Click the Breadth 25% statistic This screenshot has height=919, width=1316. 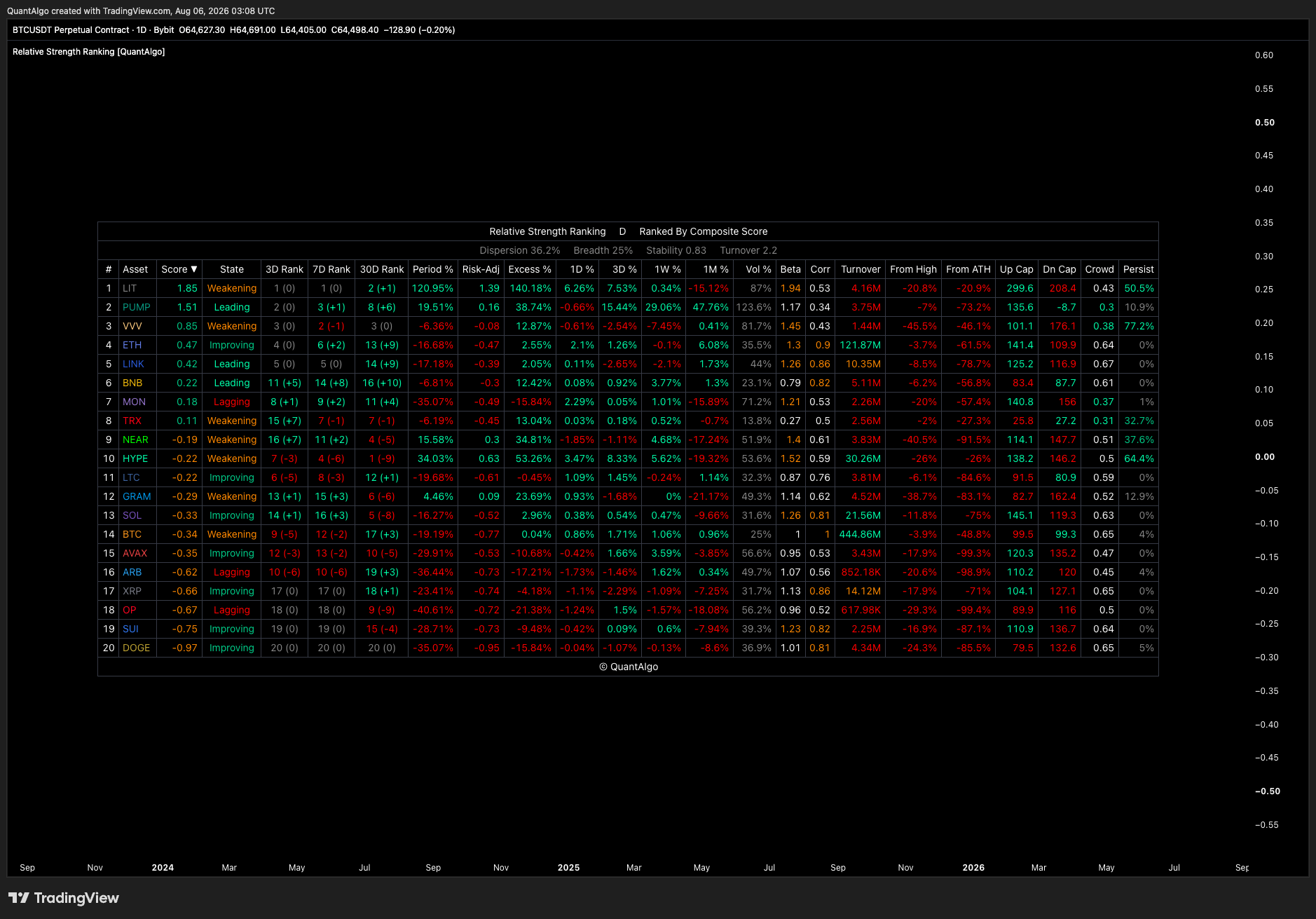603,250
